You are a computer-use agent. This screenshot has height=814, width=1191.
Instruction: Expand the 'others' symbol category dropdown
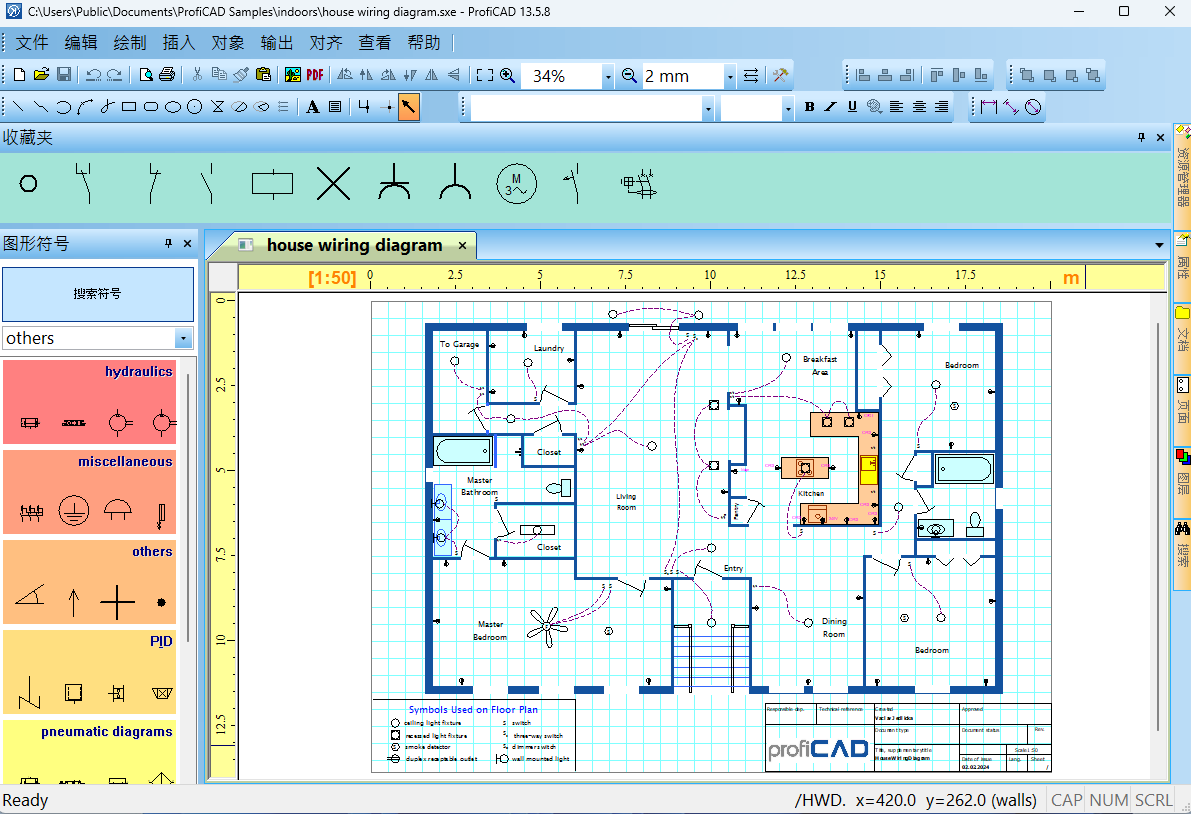(183, 338)
